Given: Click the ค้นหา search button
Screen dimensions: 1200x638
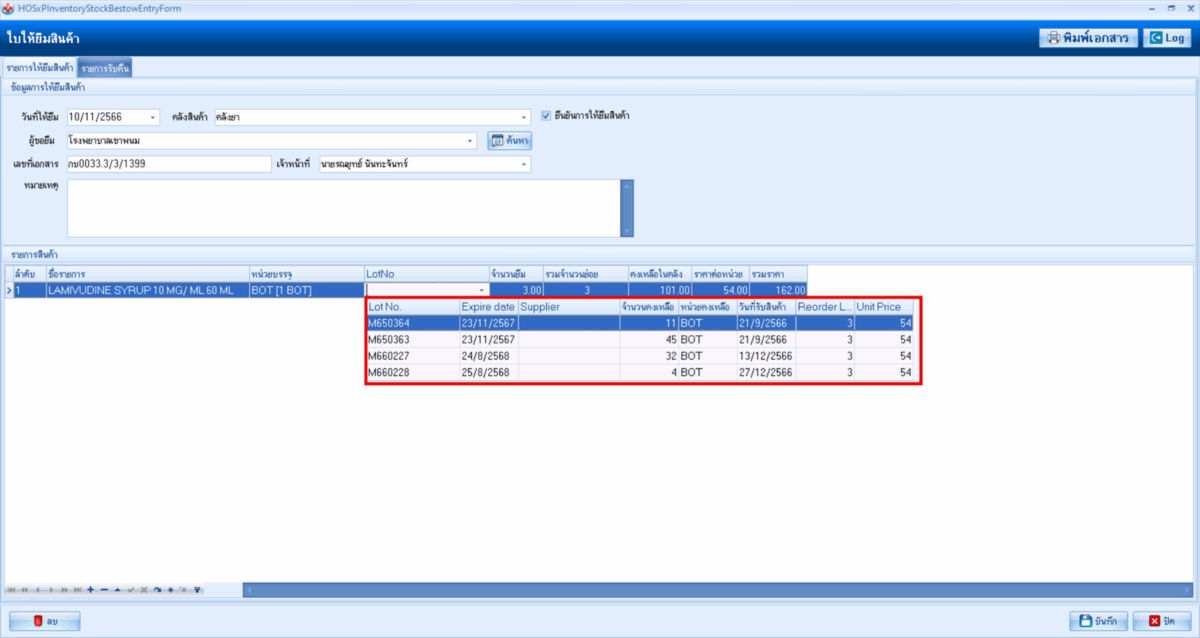Looking at the screenshot, I should [x=508, y=141].
